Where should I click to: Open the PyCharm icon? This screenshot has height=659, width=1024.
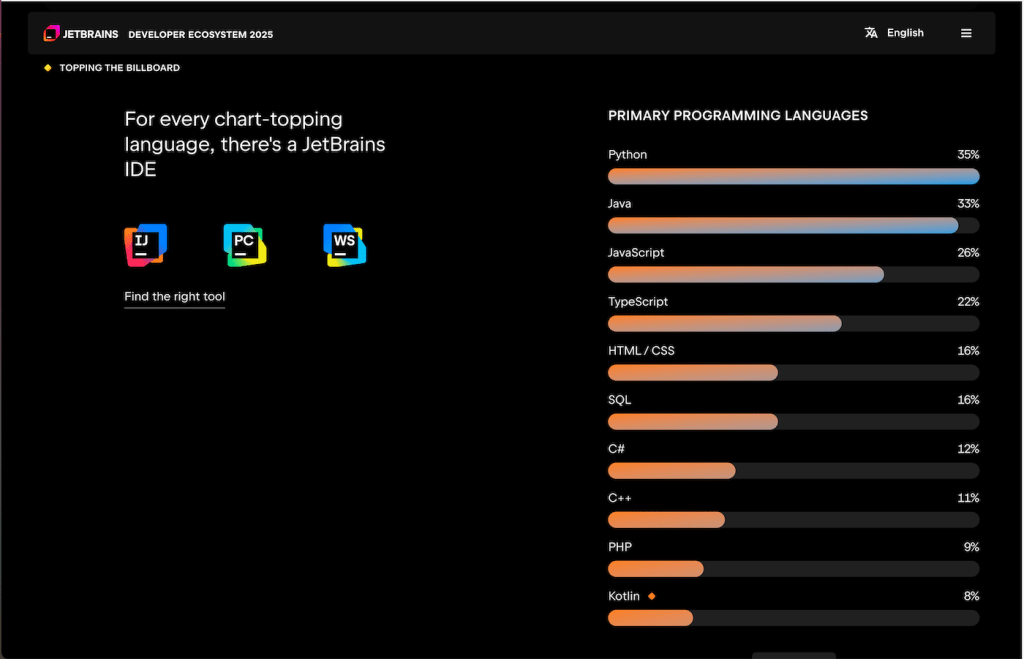tap(245, 245)
